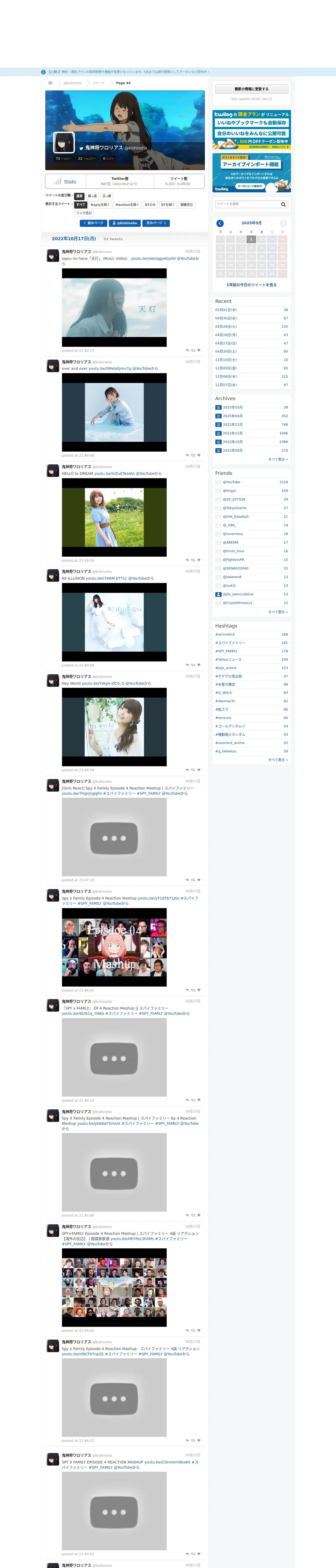The image size is (336, 1568).
Task: Open the home icon in breadcrumb
Action: coord(50,83)
